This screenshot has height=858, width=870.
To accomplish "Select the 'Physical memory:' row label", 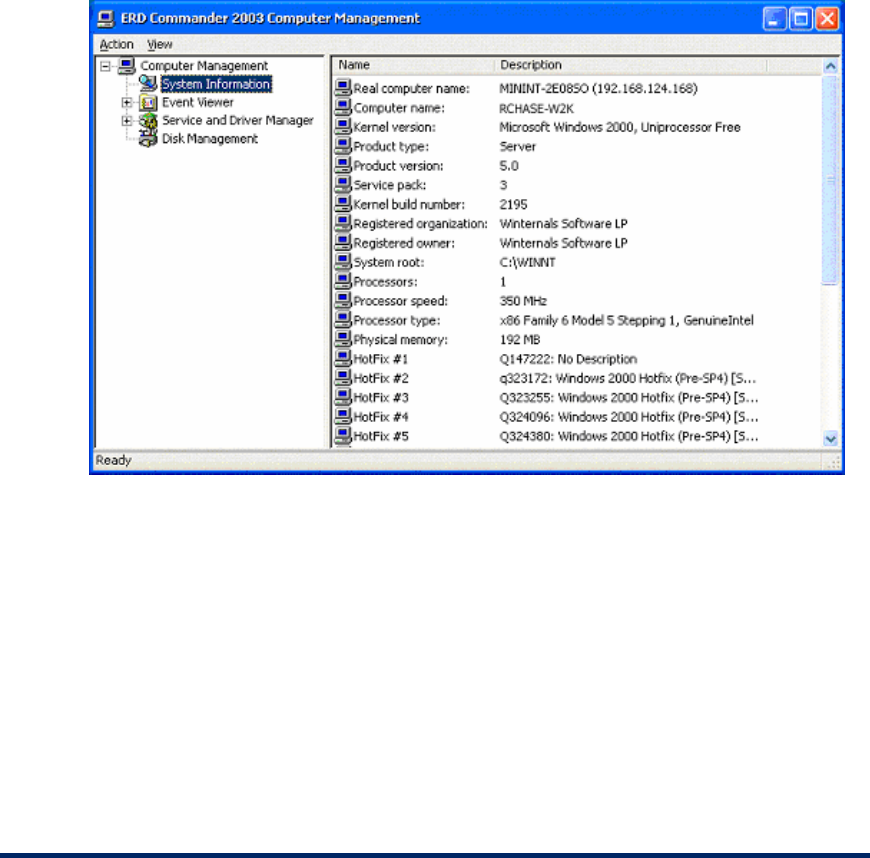I will tap(400, 340).
